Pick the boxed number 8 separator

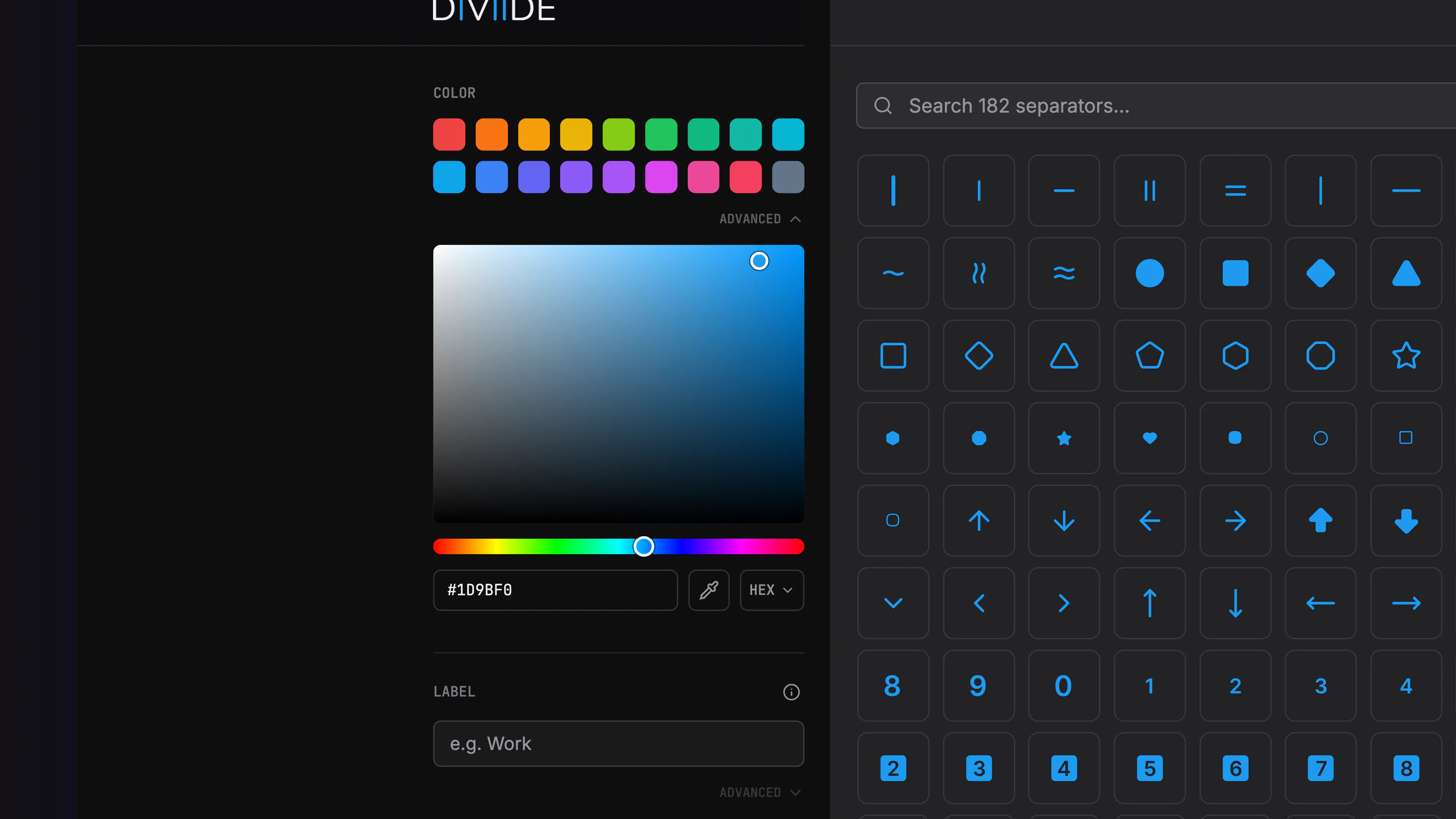tap(1406, 768)
